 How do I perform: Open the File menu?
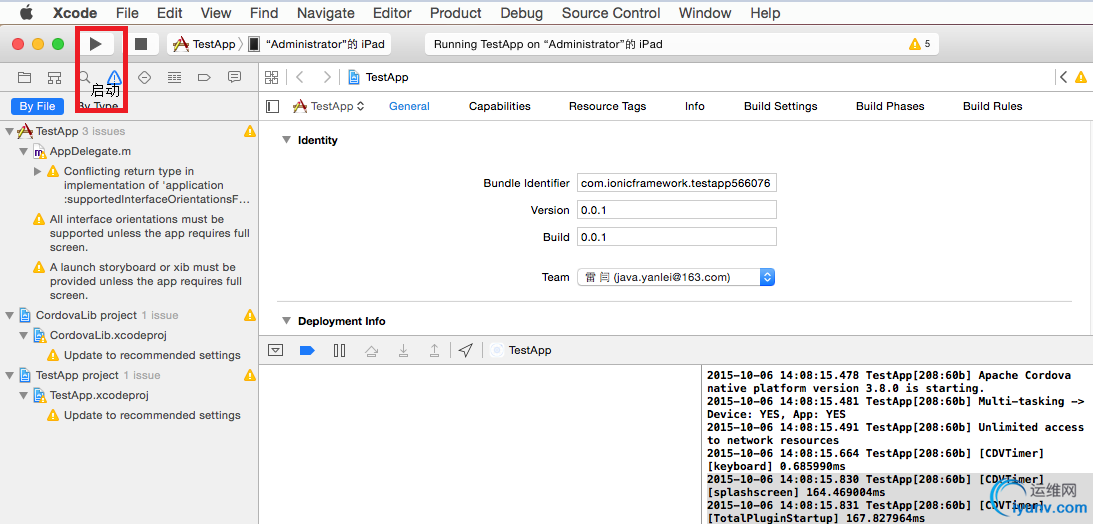pos(128,13)
